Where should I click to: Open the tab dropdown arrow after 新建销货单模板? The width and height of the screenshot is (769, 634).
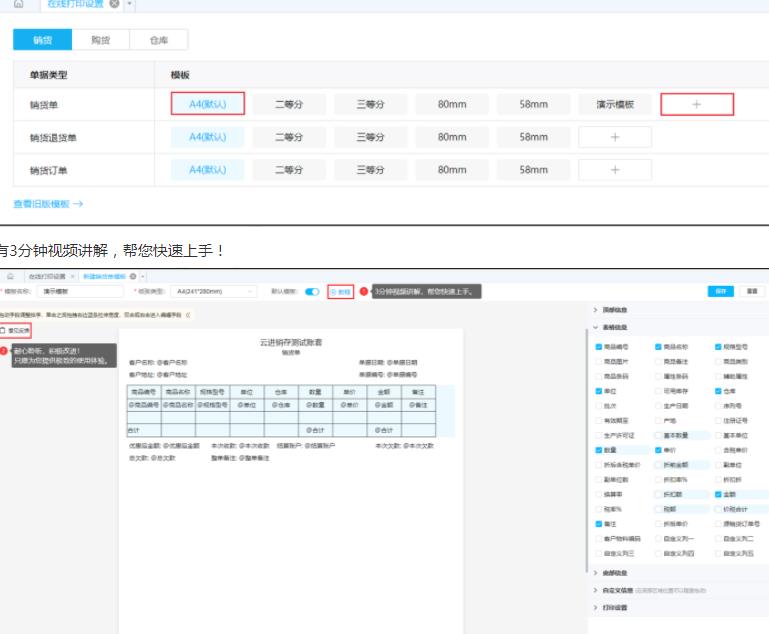click(x=143, y=277)
